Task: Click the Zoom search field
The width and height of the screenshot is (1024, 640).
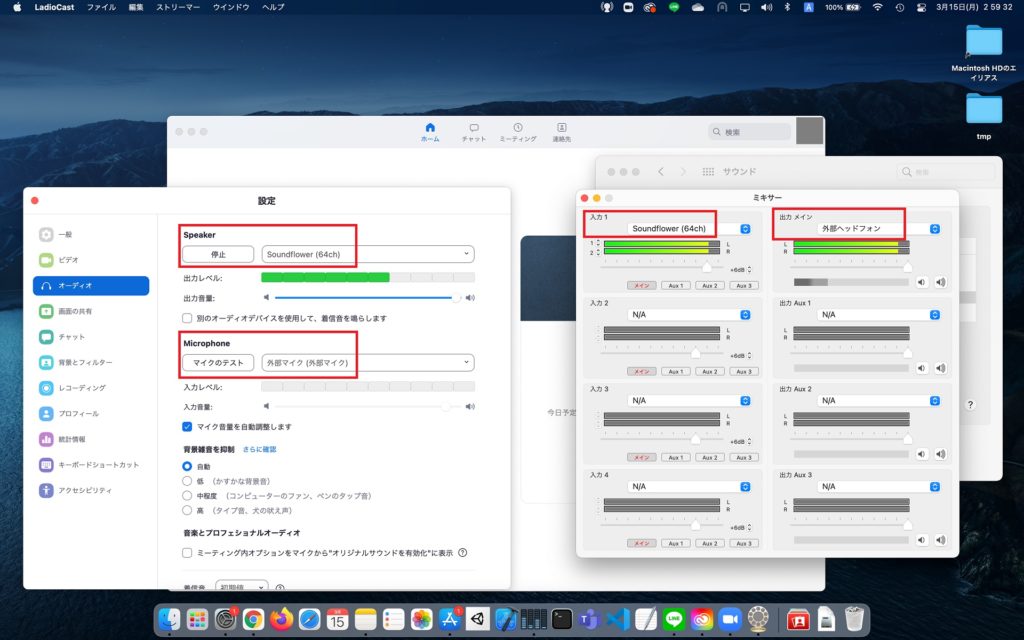Action: [750, 132]
